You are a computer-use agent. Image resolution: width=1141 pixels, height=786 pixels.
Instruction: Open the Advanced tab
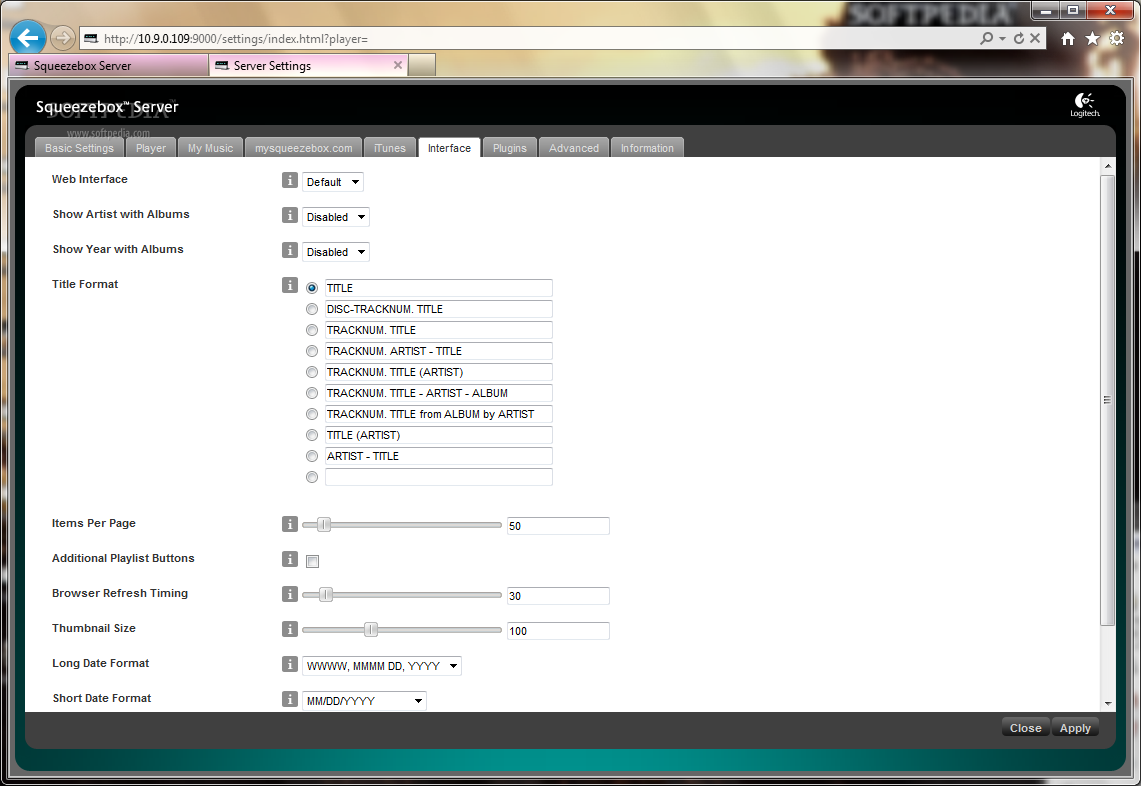[573, 148]
